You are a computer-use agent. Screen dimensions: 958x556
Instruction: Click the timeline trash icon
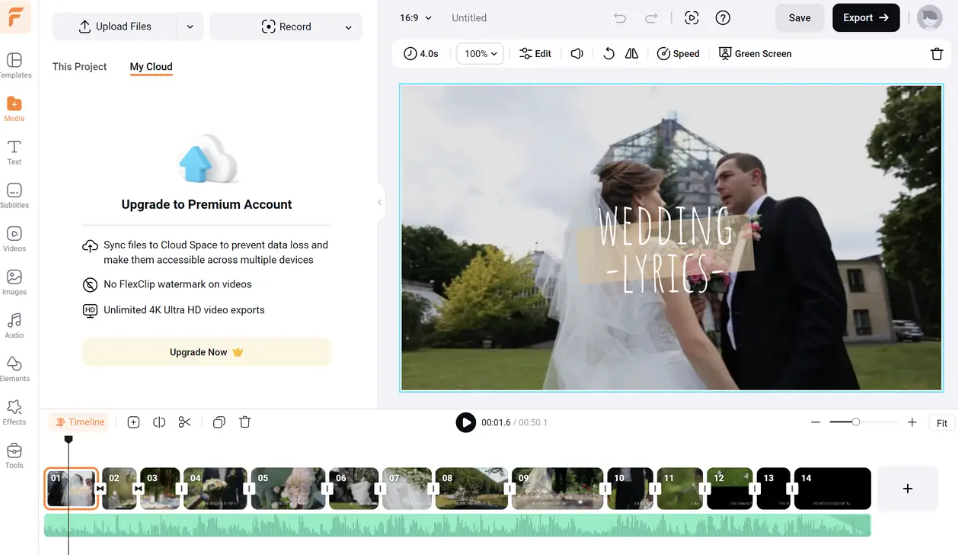tap(245, 422)
